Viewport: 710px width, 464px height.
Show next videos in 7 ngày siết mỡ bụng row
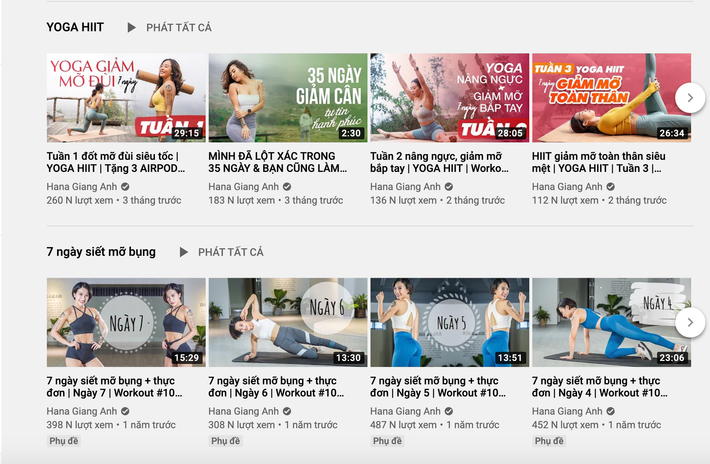pyautogui.click(x=690, y=322)
